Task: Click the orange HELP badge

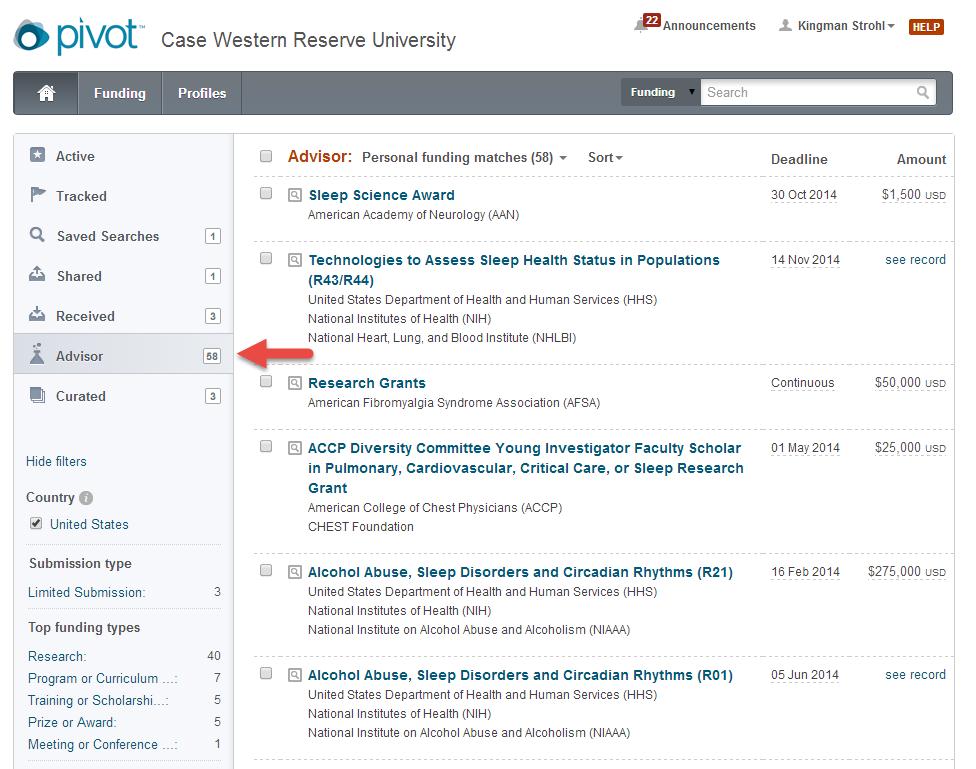Action: point(926,27)
